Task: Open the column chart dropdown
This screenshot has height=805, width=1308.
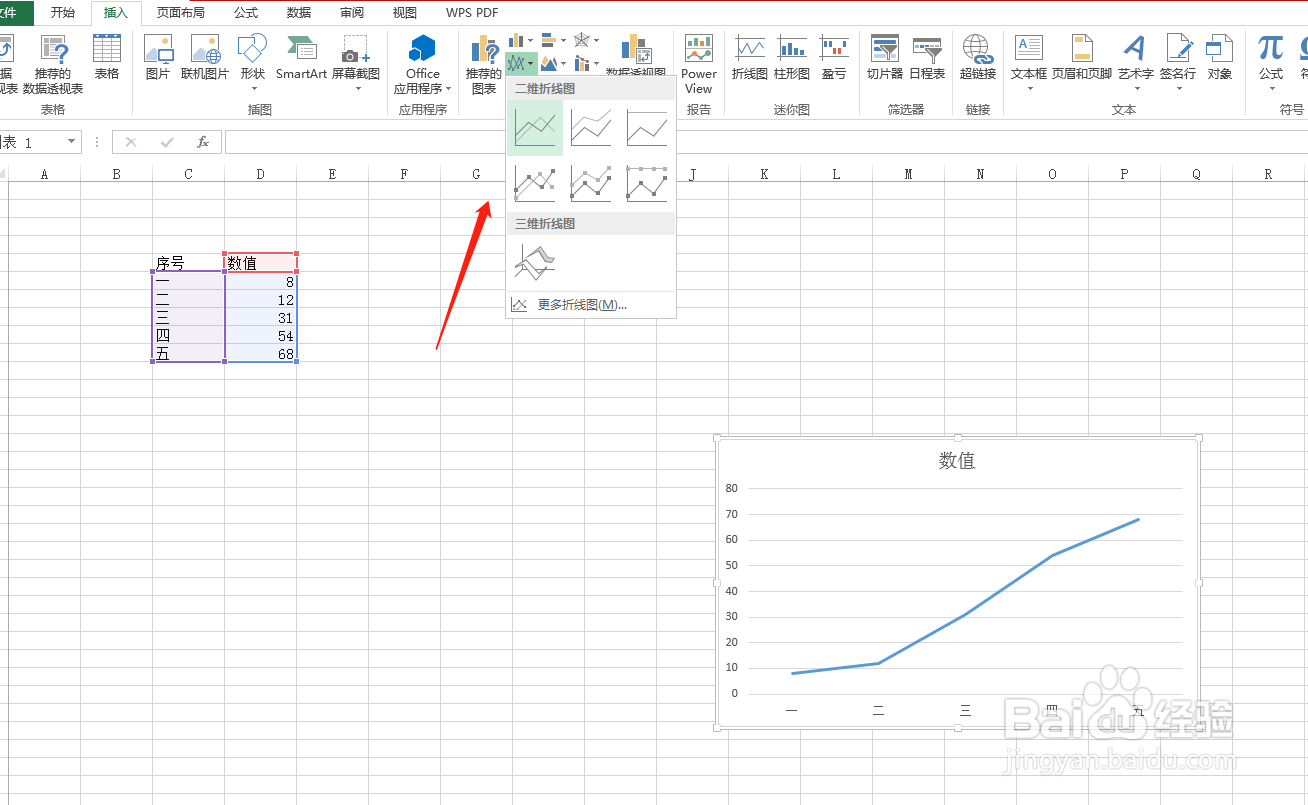Action: point(521,40)
